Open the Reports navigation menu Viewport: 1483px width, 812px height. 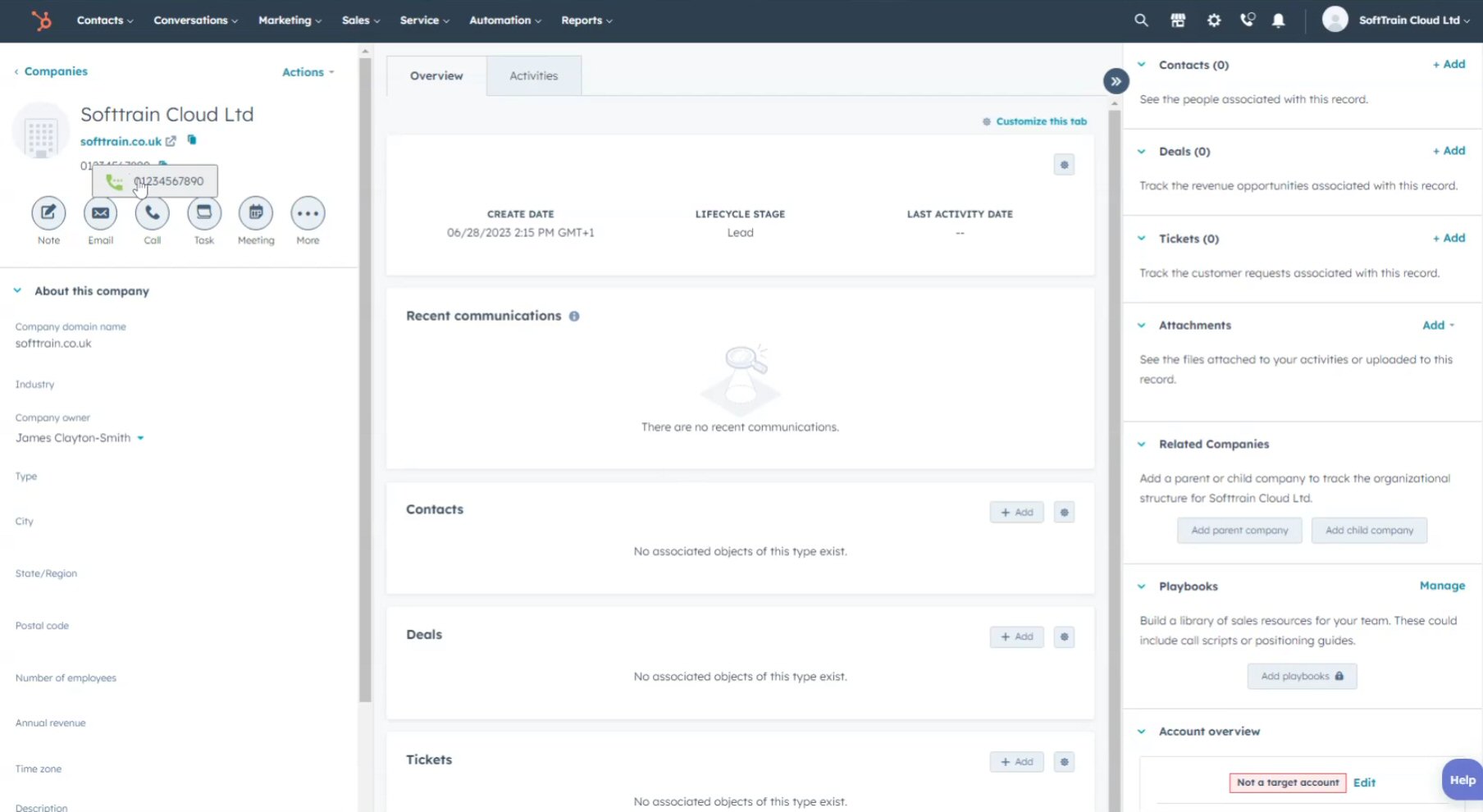tap(586, 20)
